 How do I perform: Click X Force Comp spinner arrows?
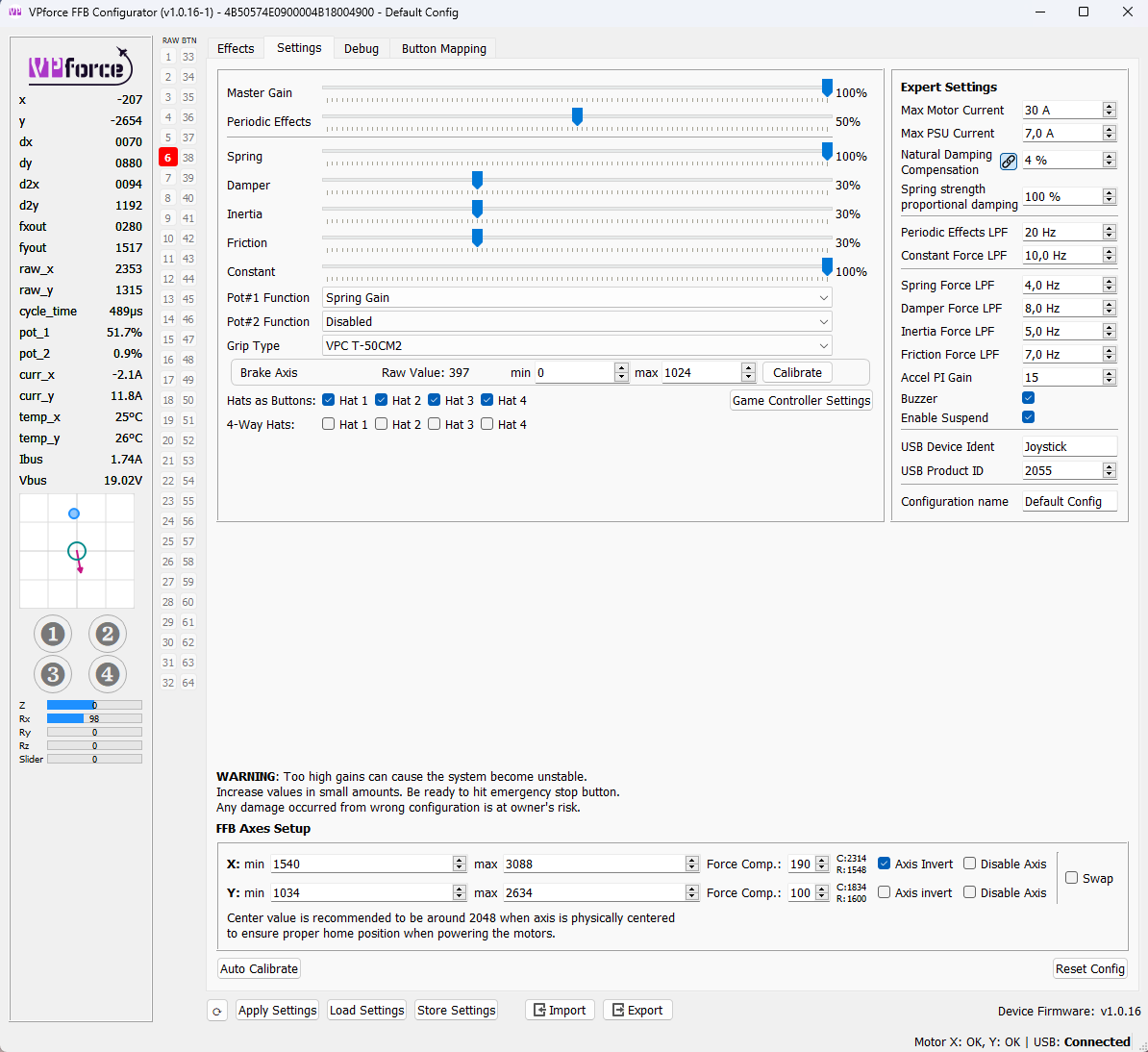tap(822, 864)
